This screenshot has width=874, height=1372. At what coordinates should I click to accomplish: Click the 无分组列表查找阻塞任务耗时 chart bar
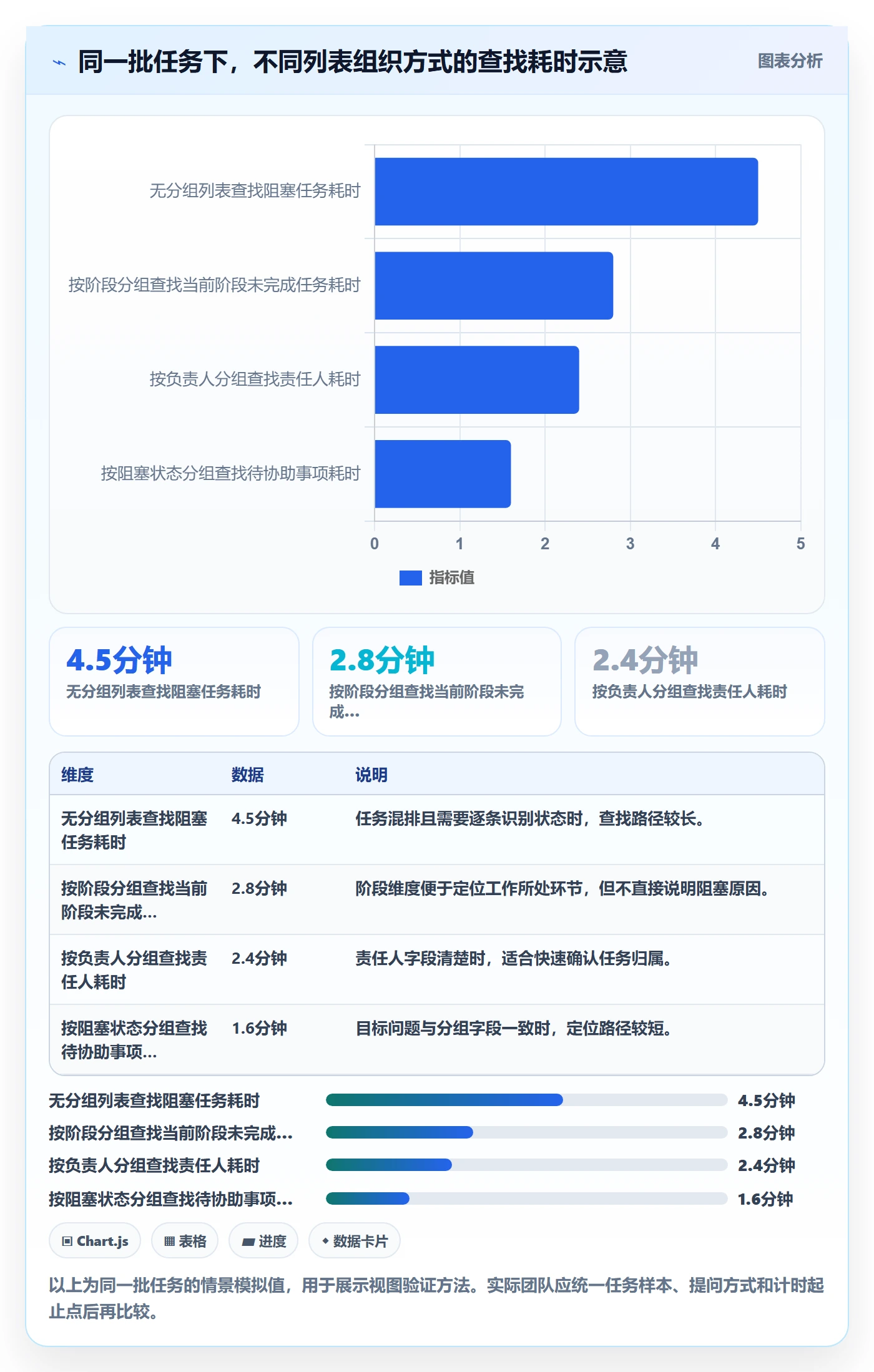[x=566, y=192]
